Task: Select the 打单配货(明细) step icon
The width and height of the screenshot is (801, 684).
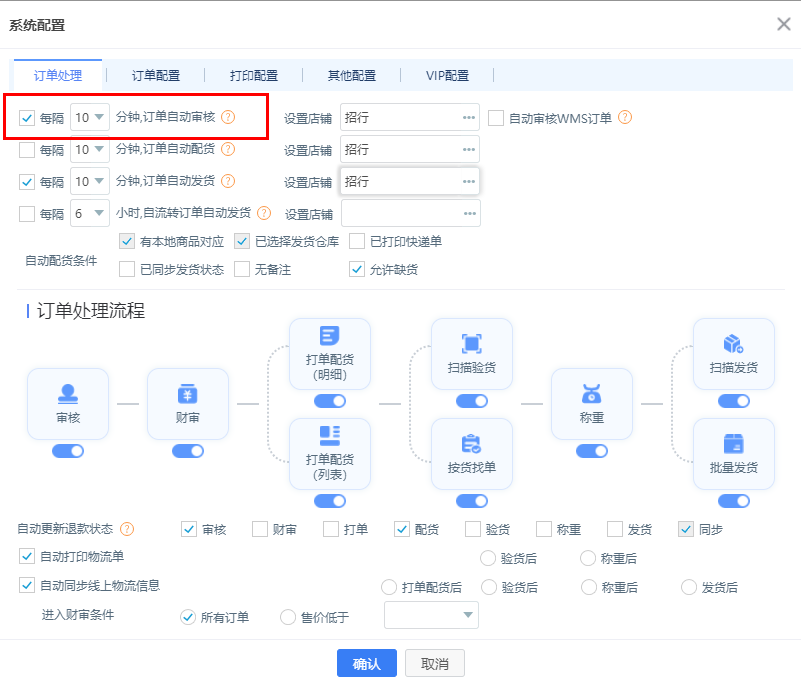Action: [329, 336]
